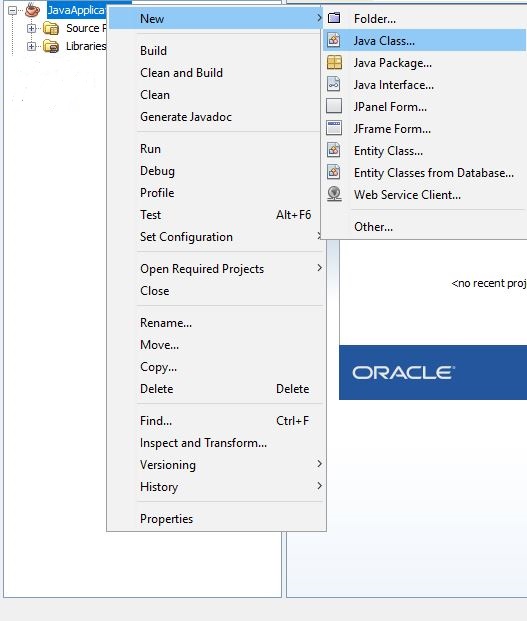
Task: Choose Folder... in New submenu
Action: pos(425,19)
